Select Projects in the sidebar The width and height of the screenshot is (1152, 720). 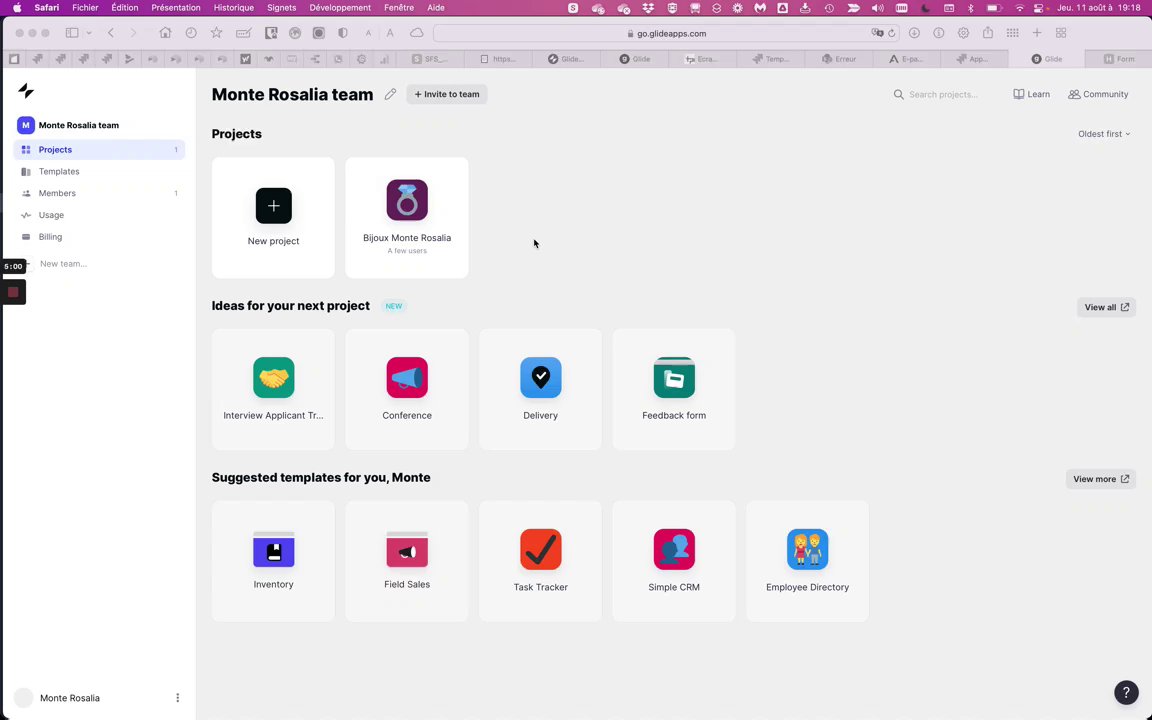99,150
